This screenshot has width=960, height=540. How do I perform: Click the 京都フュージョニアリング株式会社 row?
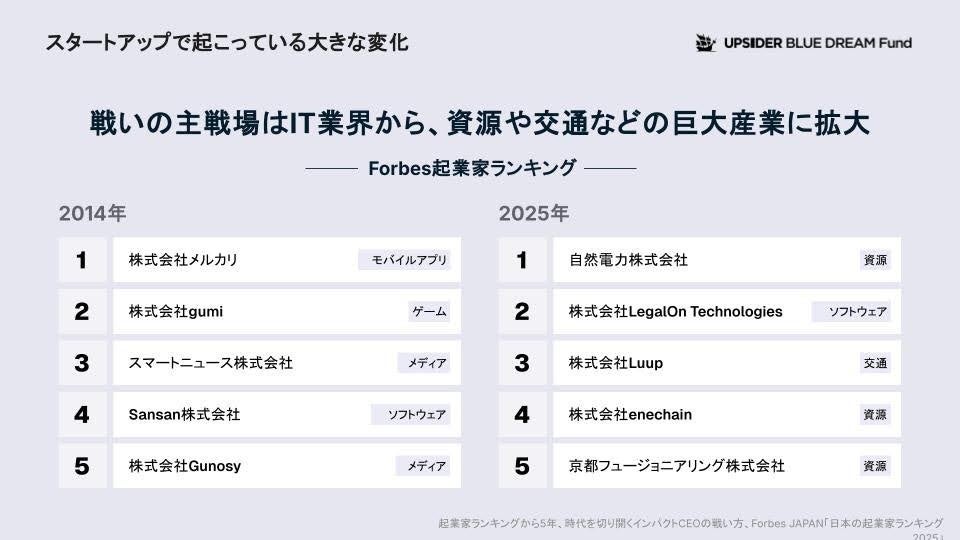click(x=677, y=466)
